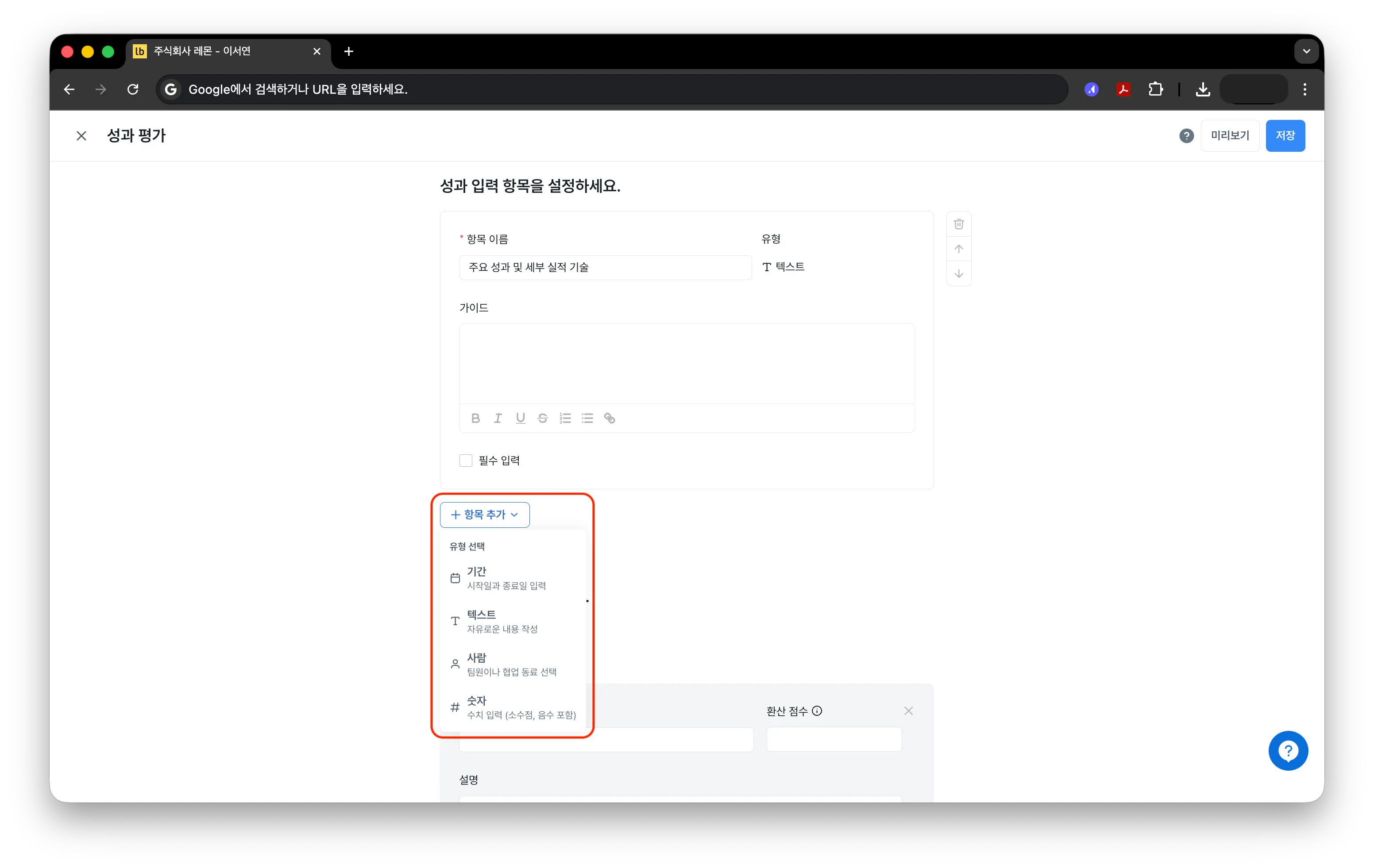Select the 텍스트 type option
1374x868 pixels.
point(513,621)
